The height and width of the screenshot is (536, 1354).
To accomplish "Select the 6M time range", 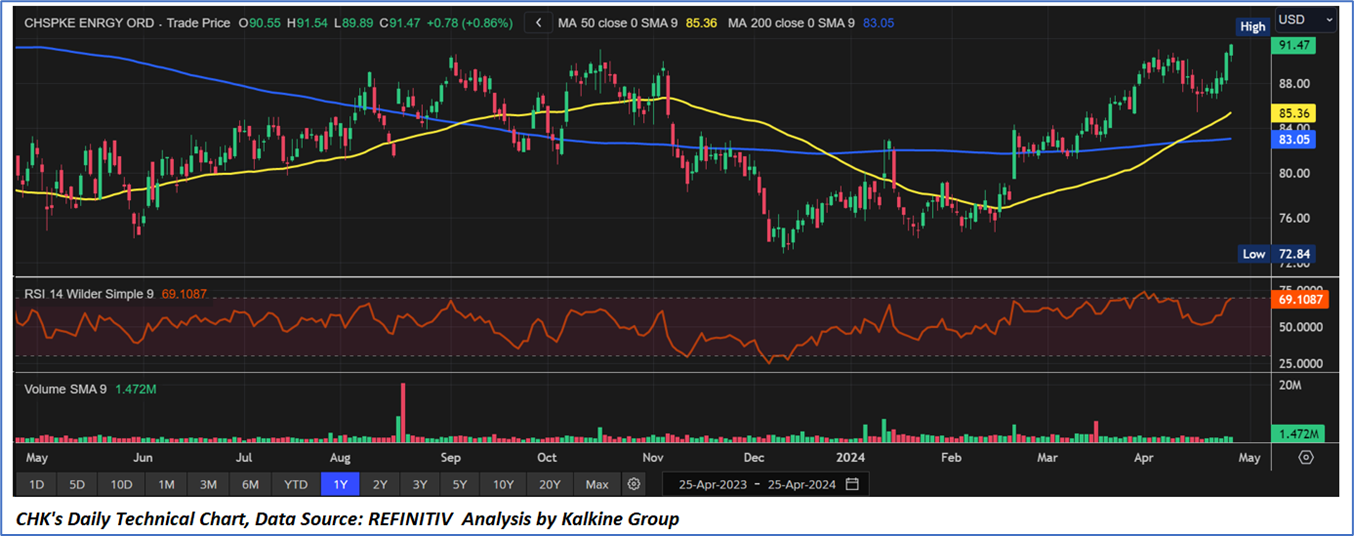I will (x=250, y=484).
